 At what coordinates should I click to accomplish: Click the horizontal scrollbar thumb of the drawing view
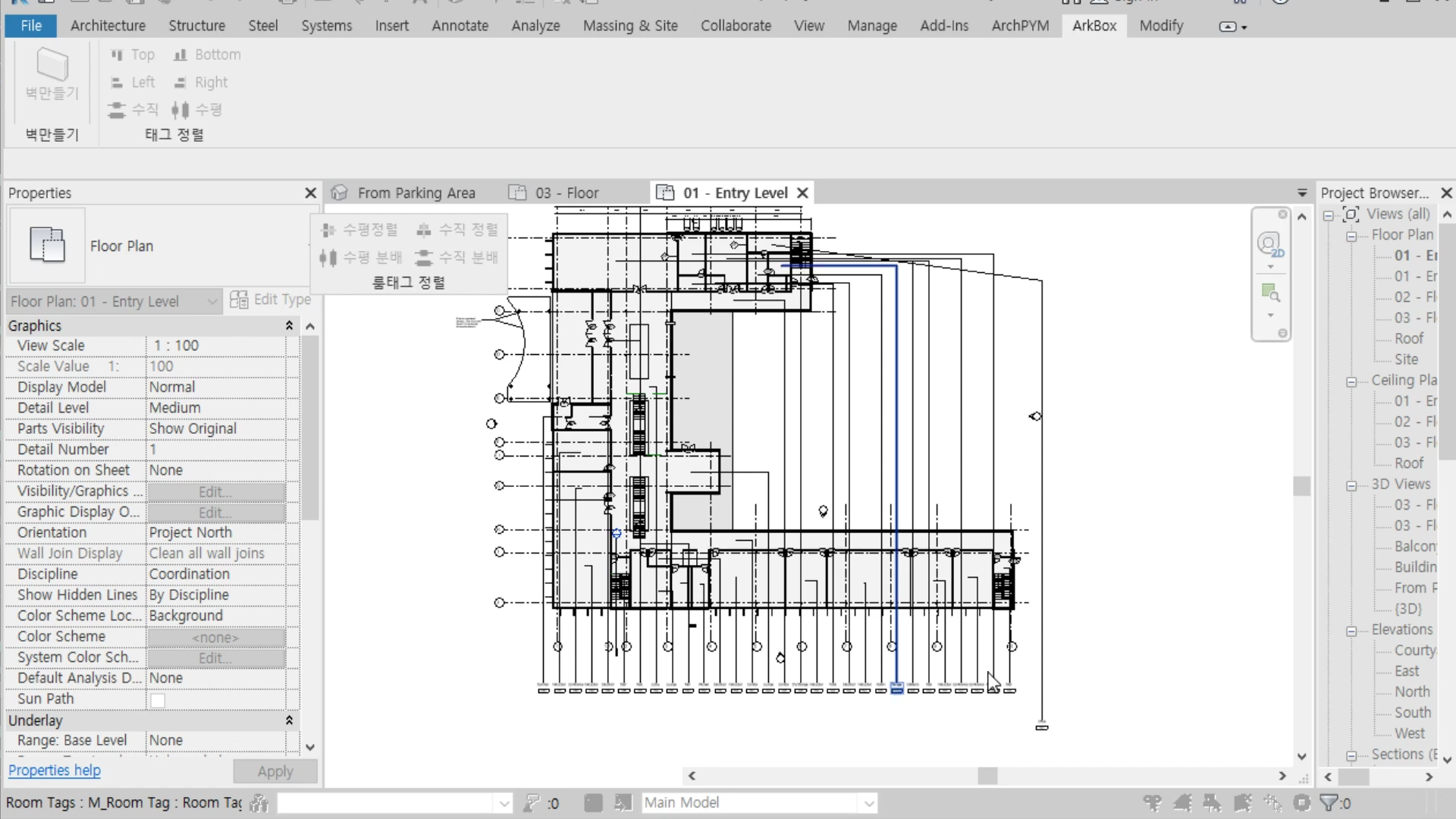[987, 776]
